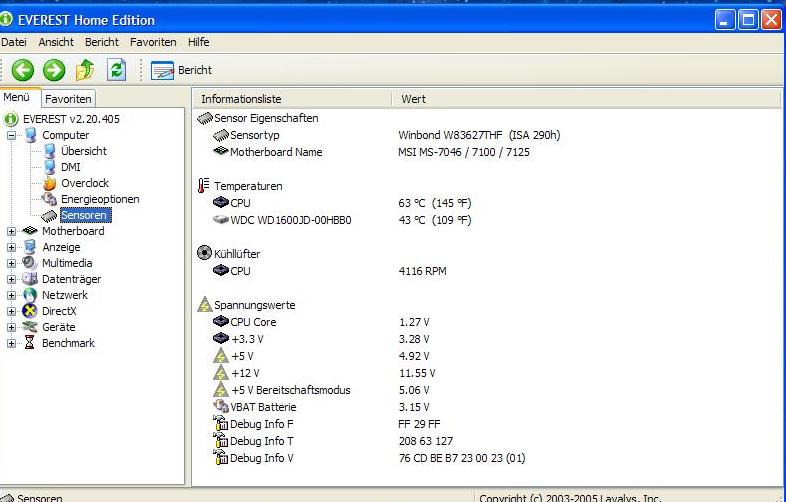
Task: Click the EVEREST v2.20.405 root icon
Action: tap(11, 119)
